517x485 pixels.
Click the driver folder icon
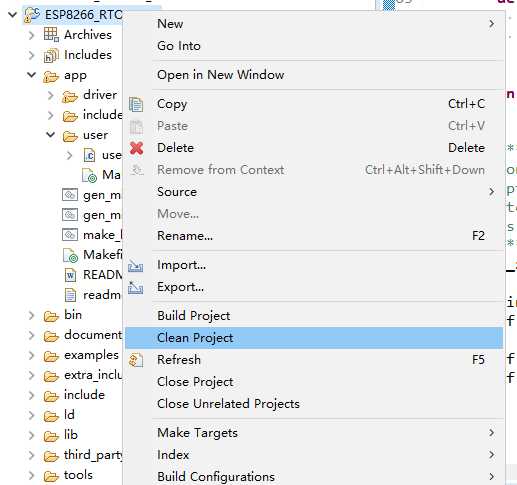click(x=70, y=96)
